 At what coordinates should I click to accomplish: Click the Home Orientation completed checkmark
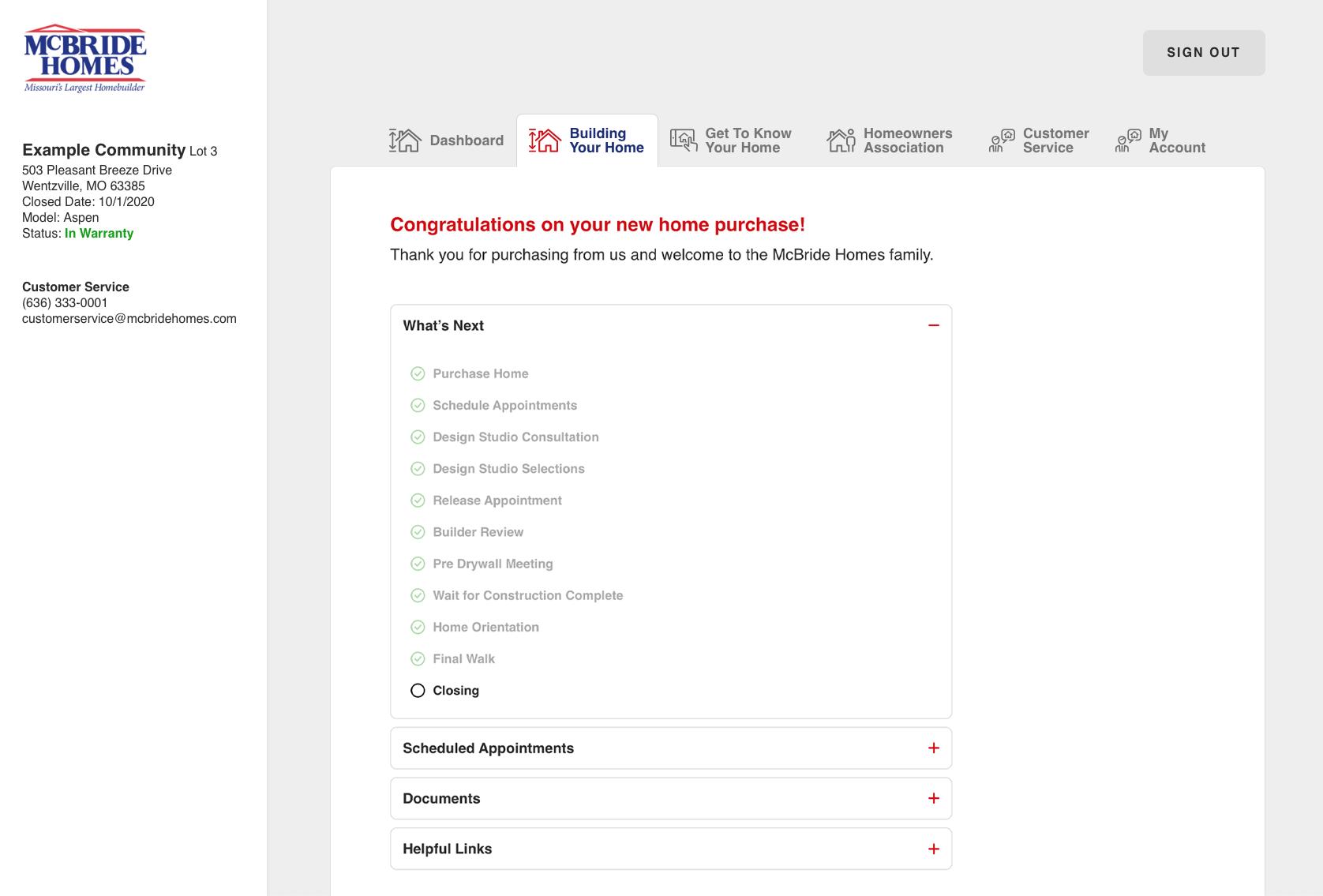418,628
